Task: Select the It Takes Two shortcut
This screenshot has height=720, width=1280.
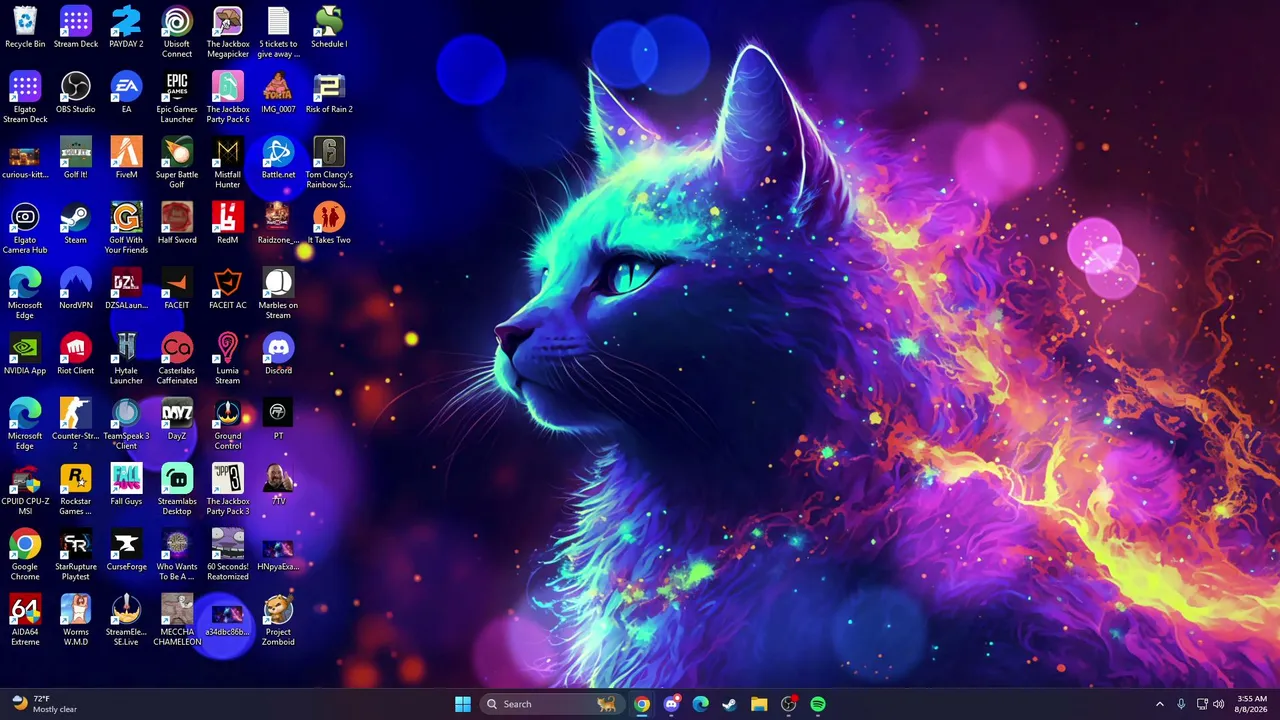Action: coord(329,223)
